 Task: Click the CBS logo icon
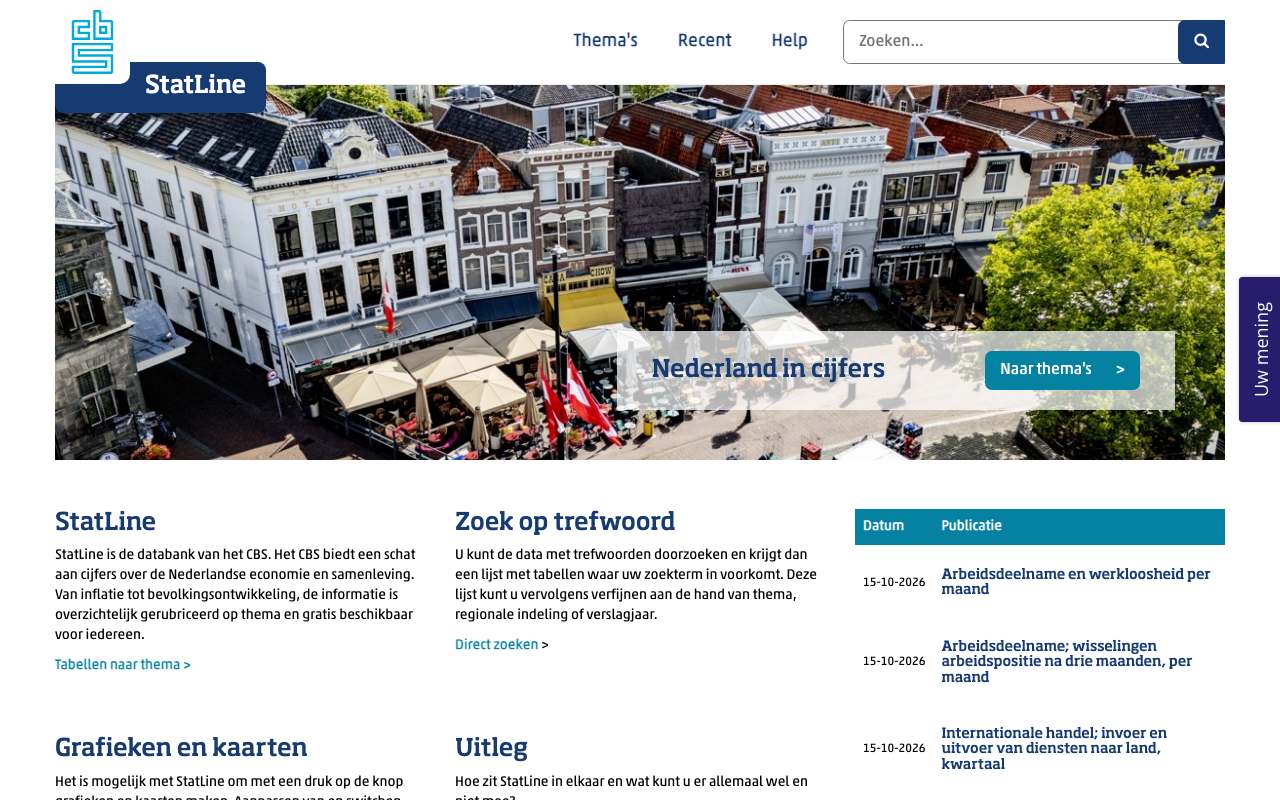pos(92,42)
